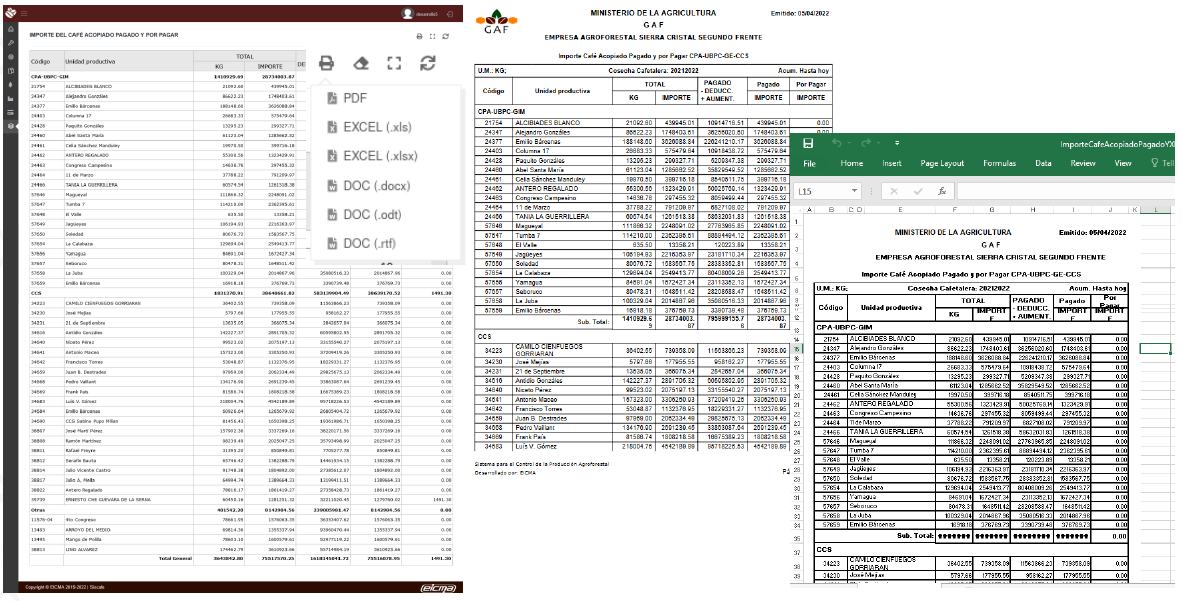This screenshot has height=601, width=1183.
Task: Open the Excel Page Layout tab
Action: (942, 163)
